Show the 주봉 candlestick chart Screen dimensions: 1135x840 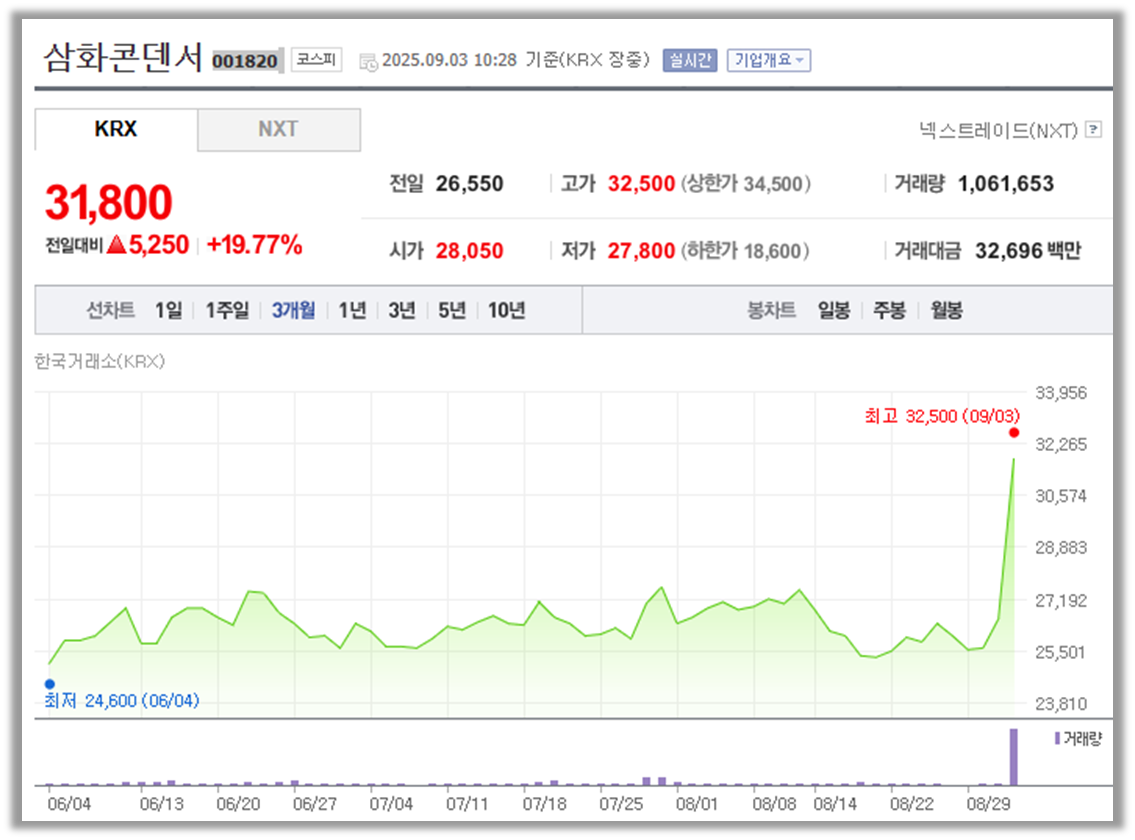tap(890, 311)
